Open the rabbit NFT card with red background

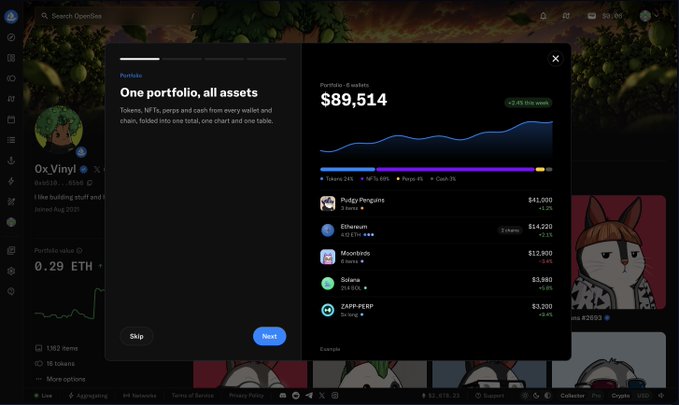tap(618, 252)
